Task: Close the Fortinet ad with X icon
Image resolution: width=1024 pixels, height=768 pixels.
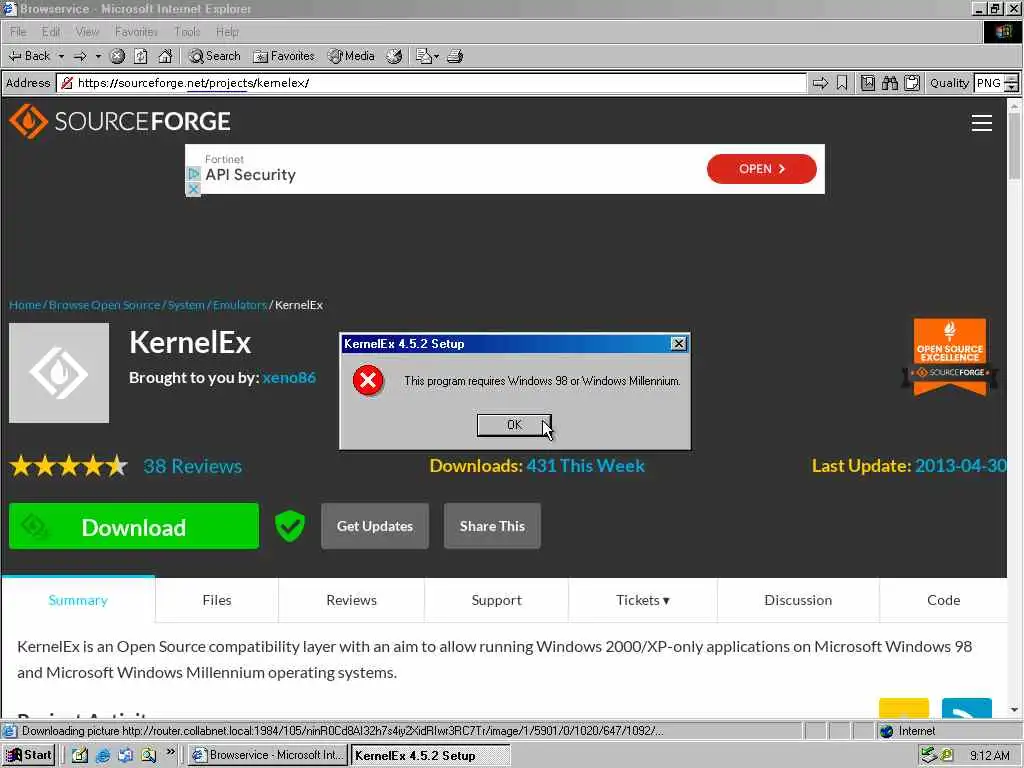Action: (193, 189)
